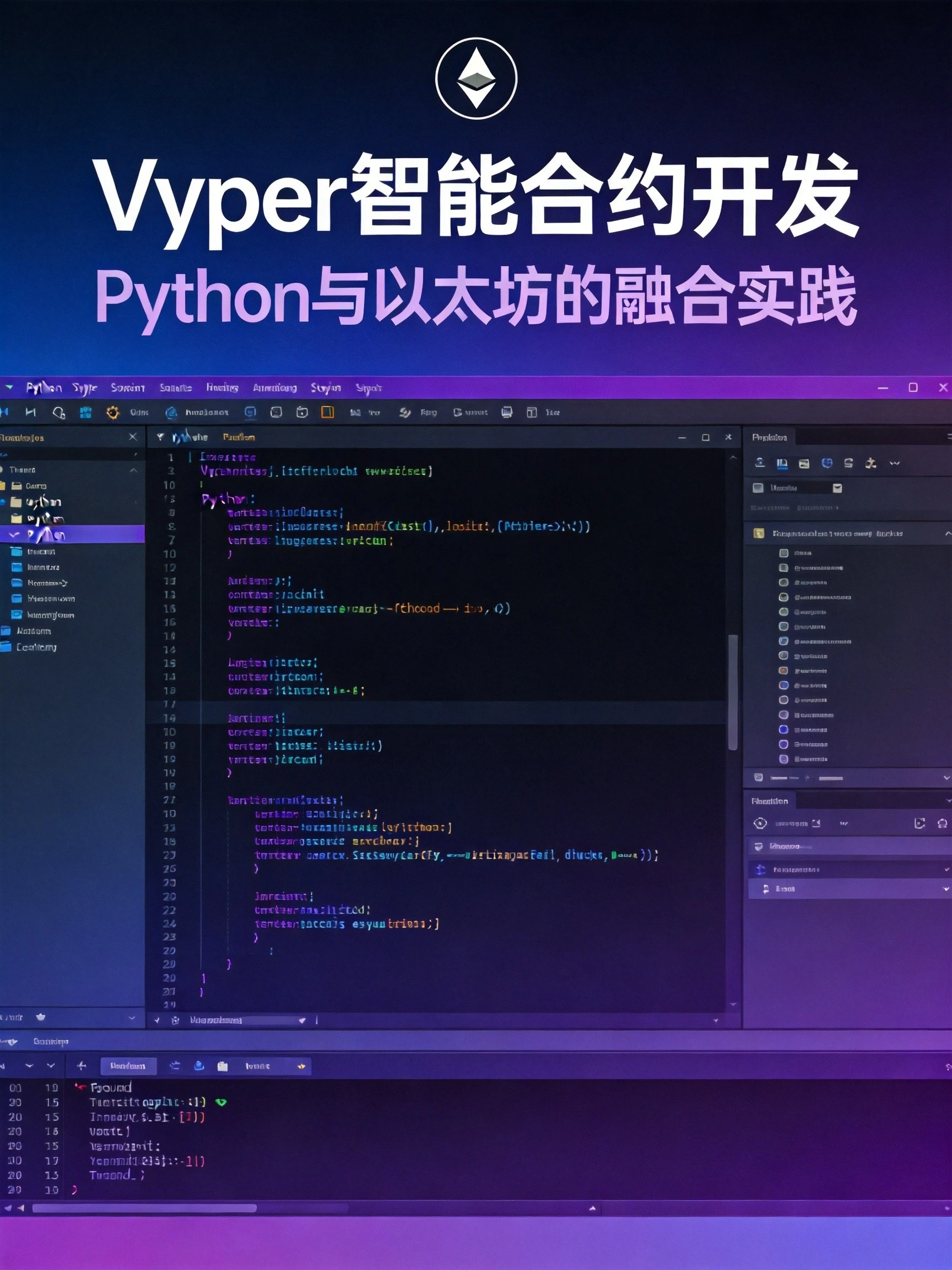
Task: Toggle the second-to-last checkbox in right panel list
Action: [x=783, y=744]
